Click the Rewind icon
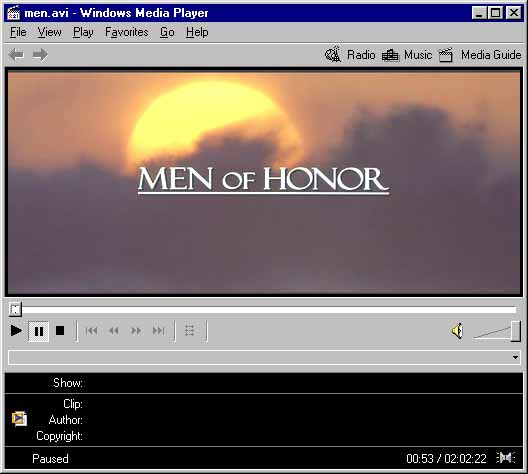 [x=114, y=331]
